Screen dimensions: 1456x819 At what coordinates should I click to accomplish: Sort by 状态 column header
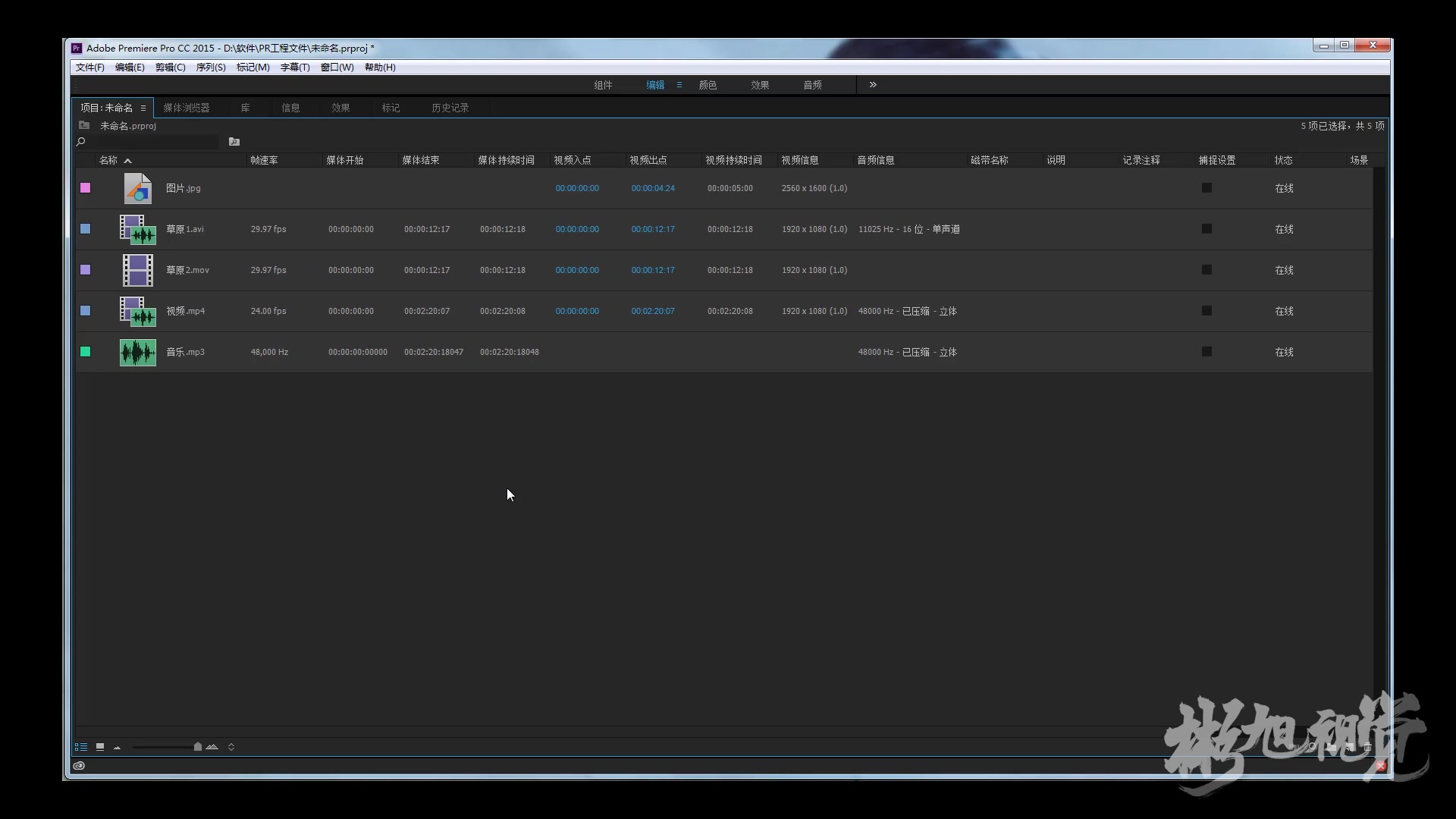tap(1283, 161)
